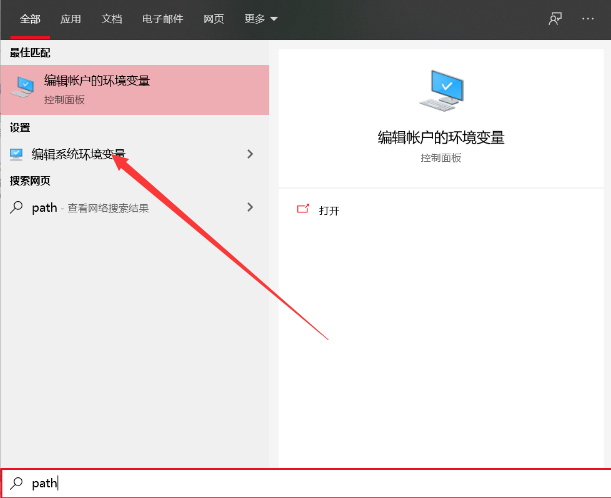The image size is (611, 498).
Task: Open 编辑系统环境变量 setting result
Action: (135, 154)
